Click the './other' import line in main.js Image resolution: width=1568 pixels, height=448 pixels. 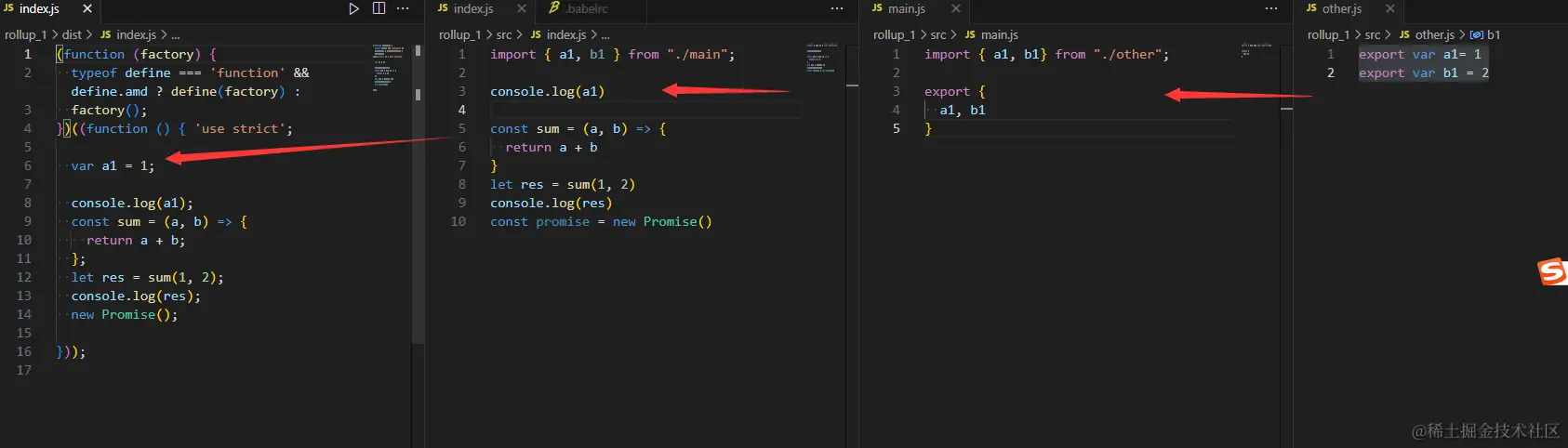click(1046, 54)
